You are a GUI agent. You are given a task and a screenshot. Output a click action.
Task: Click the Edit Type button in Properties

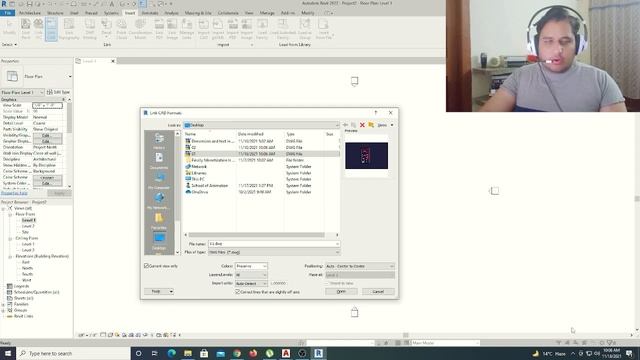58,92
